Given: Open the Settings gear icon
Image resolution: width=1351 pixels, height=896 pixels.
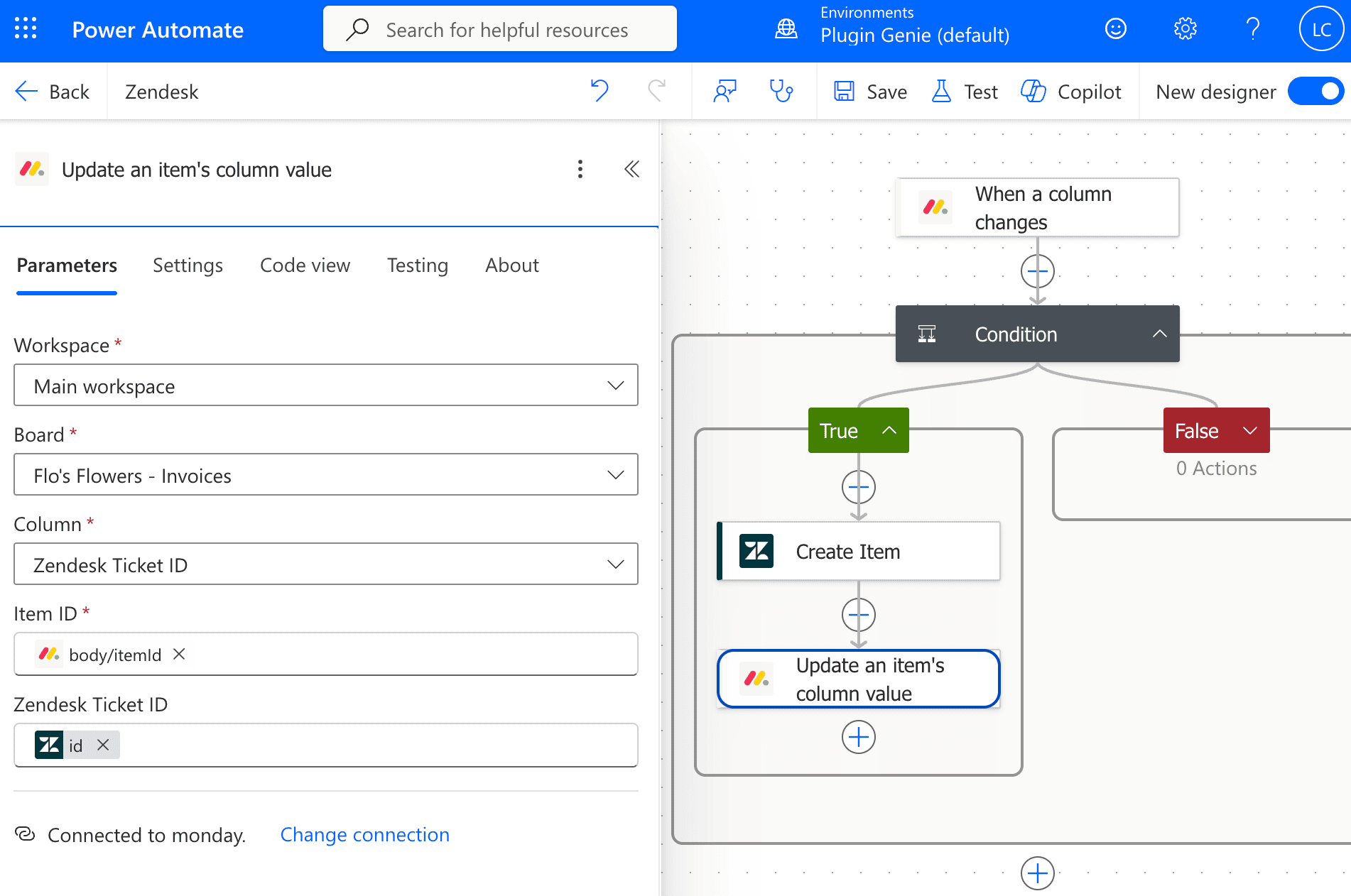Looking at the screenshot, I should (x=1185, y=29).
